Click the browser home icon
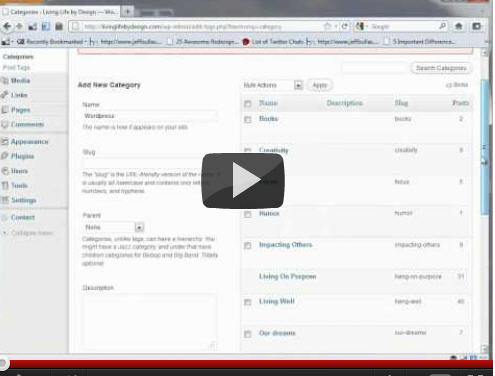 point(458,26)
